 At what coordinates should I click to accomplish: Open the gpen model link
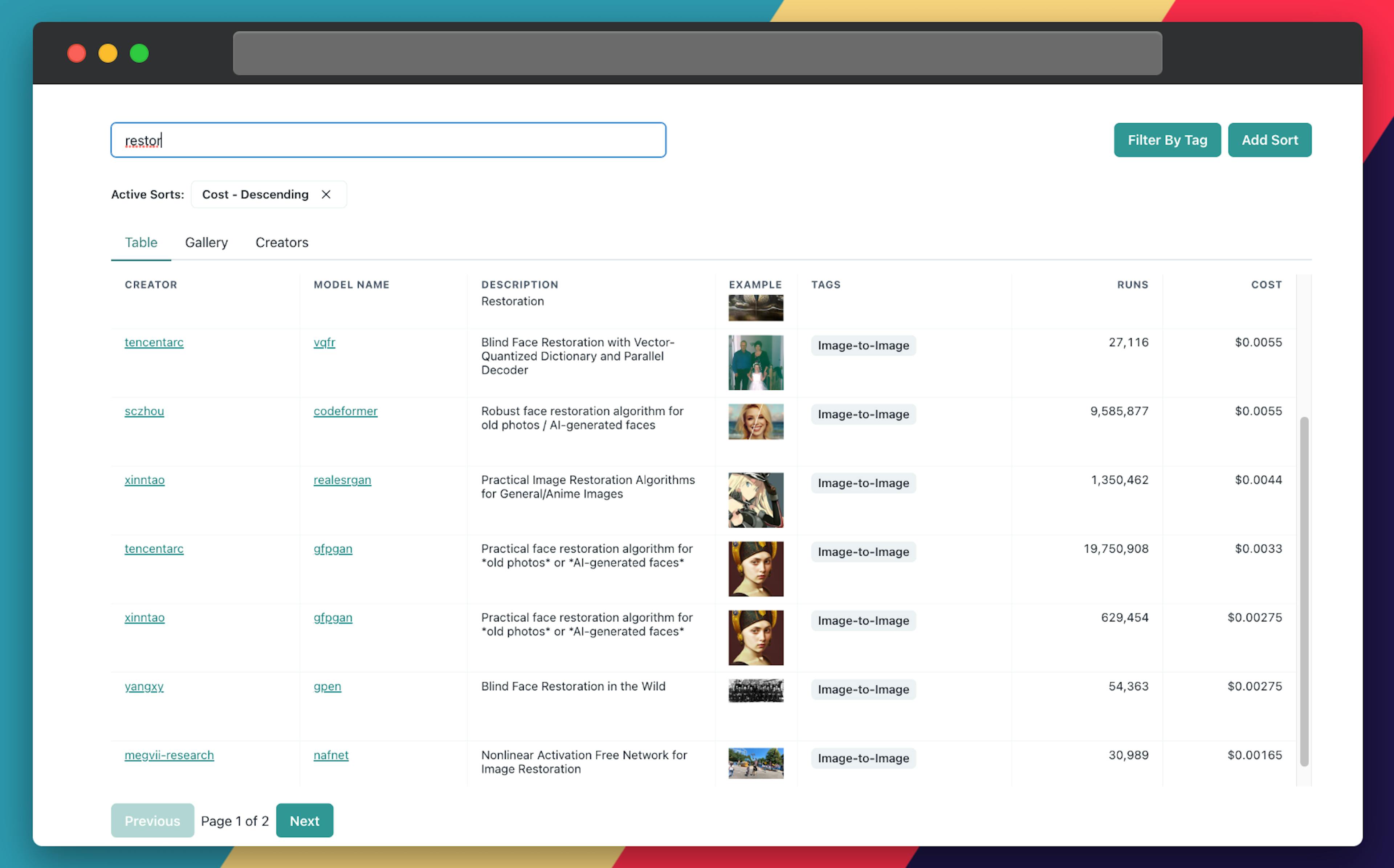(x=327, y=687)
